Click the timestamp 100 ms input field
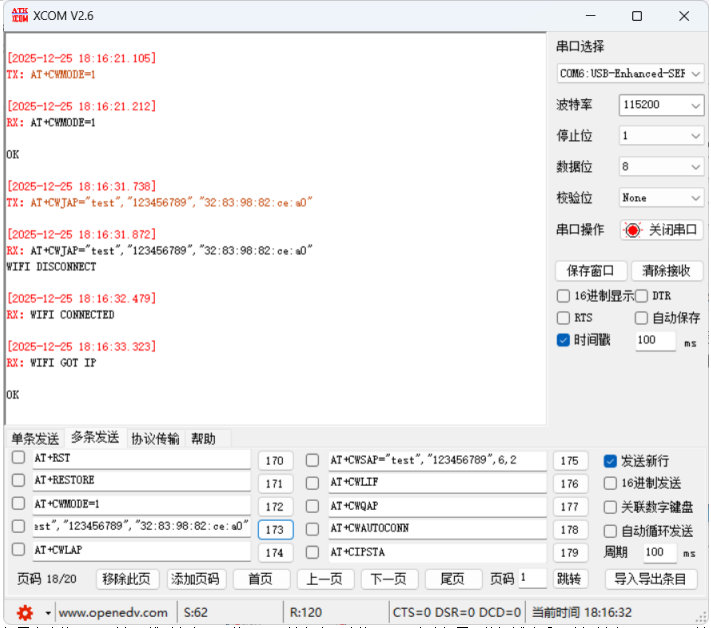 (x=656, y=340)
